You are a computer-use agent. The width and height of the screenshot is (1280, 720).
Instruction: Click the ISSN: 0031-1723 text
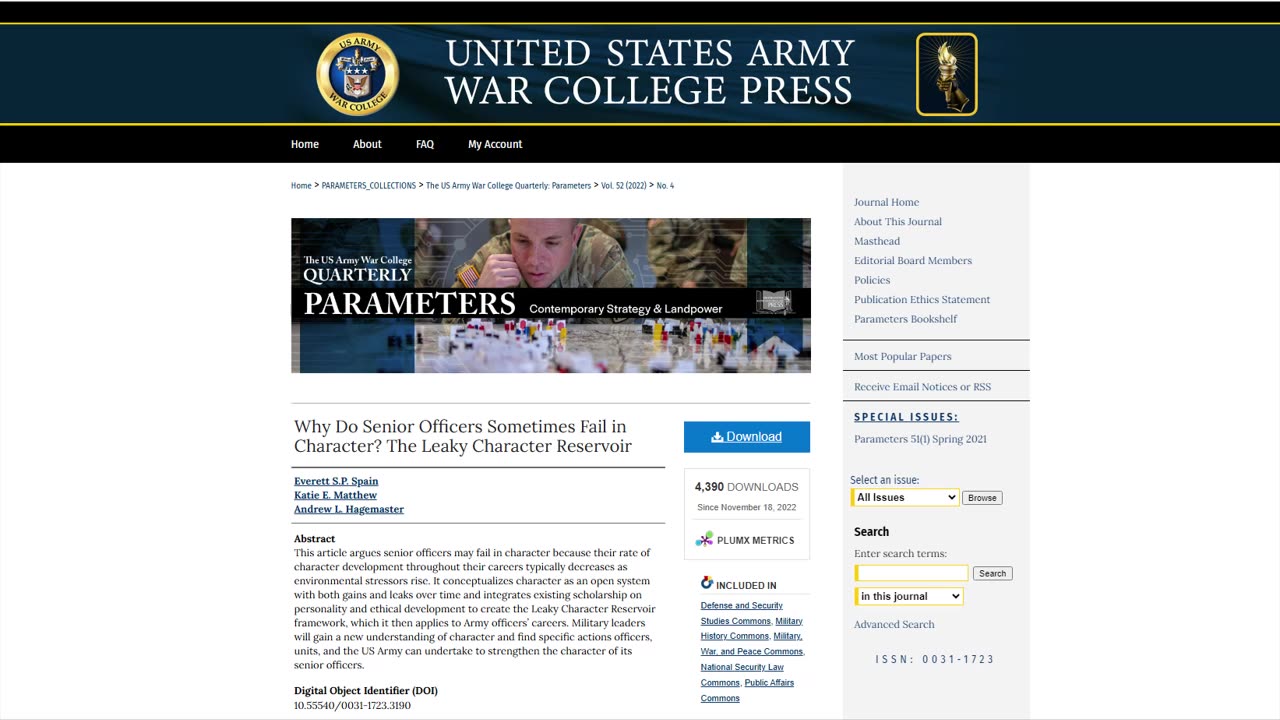point(935,659)
